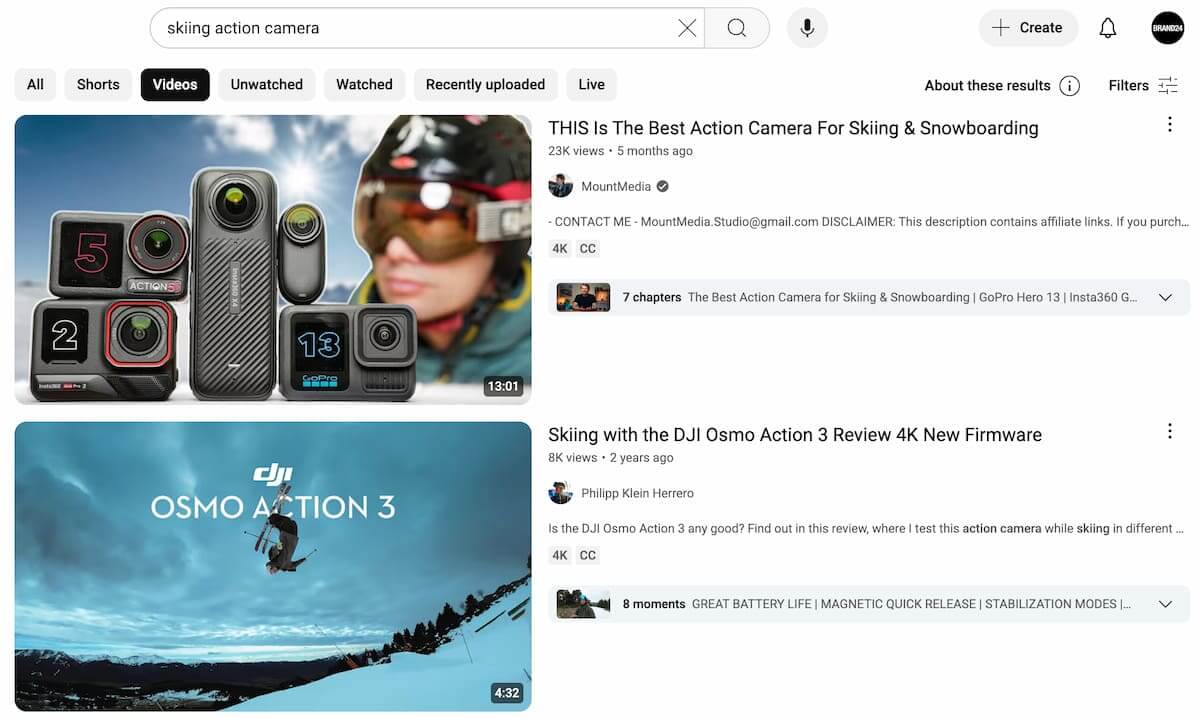
Task: Open the DJI Osmo Action 3 video thumbnail
Action: (x=272, y=566)
